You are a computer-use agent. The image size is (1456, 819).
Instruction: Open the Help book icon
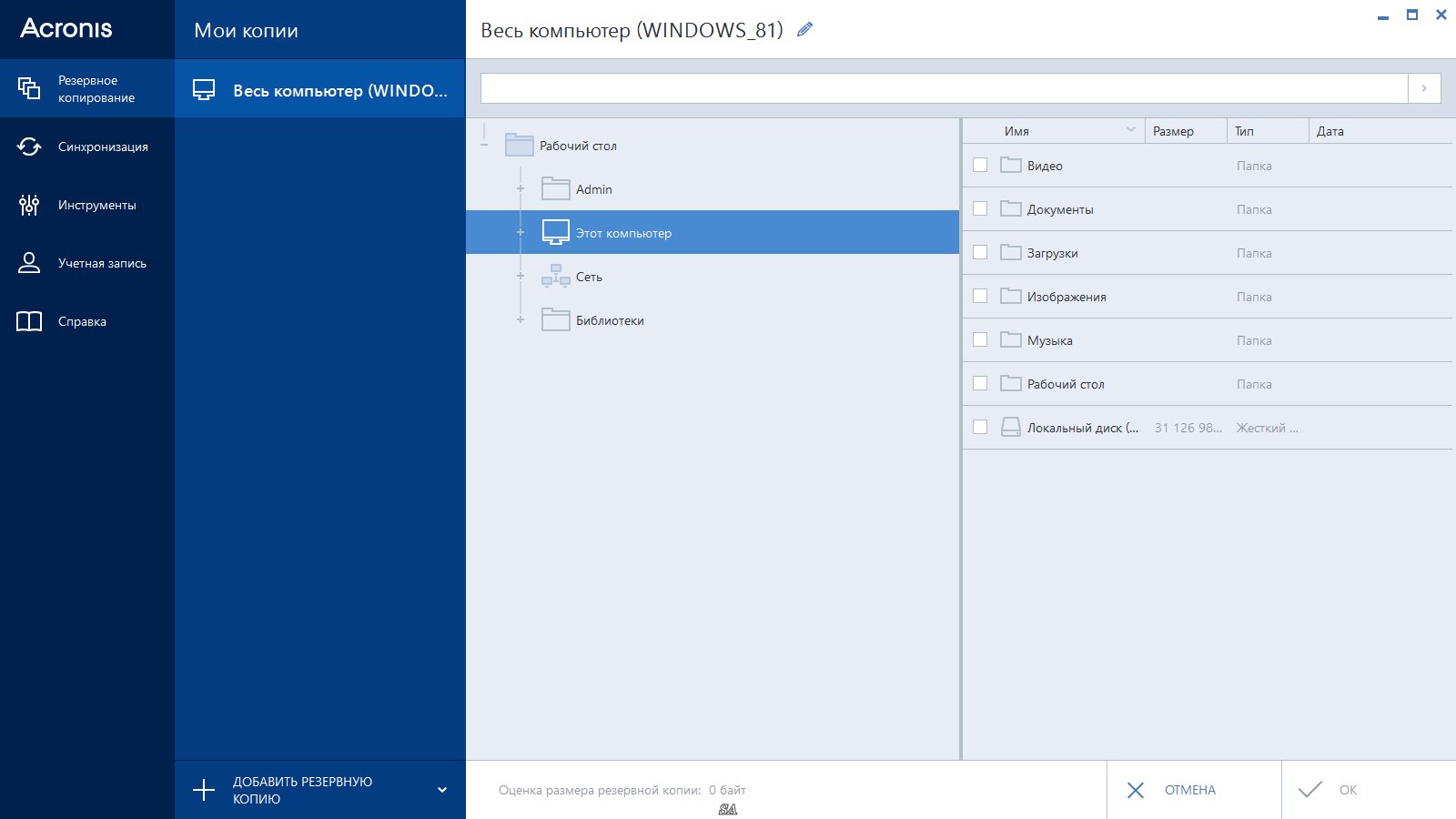pyautogui.click(x=29, y=321)
